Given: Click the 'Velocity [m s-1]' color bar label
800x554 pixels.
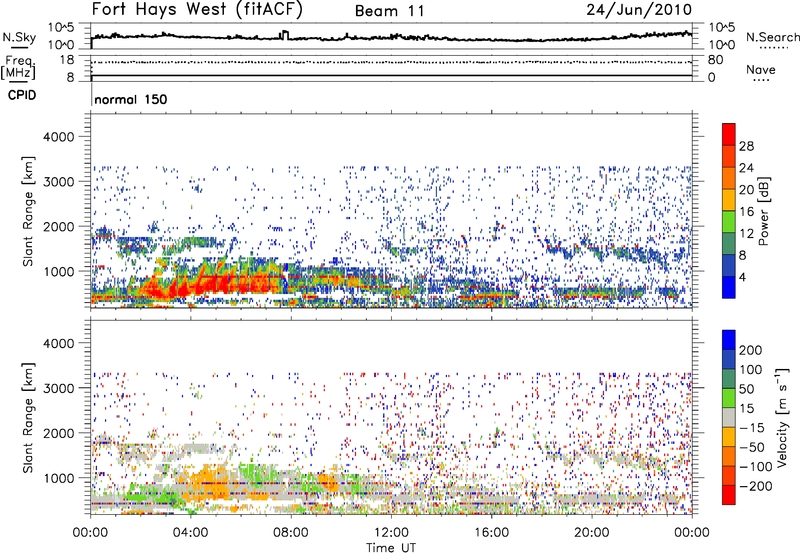Looking at the screenshot, I should [x=781, y=417].
